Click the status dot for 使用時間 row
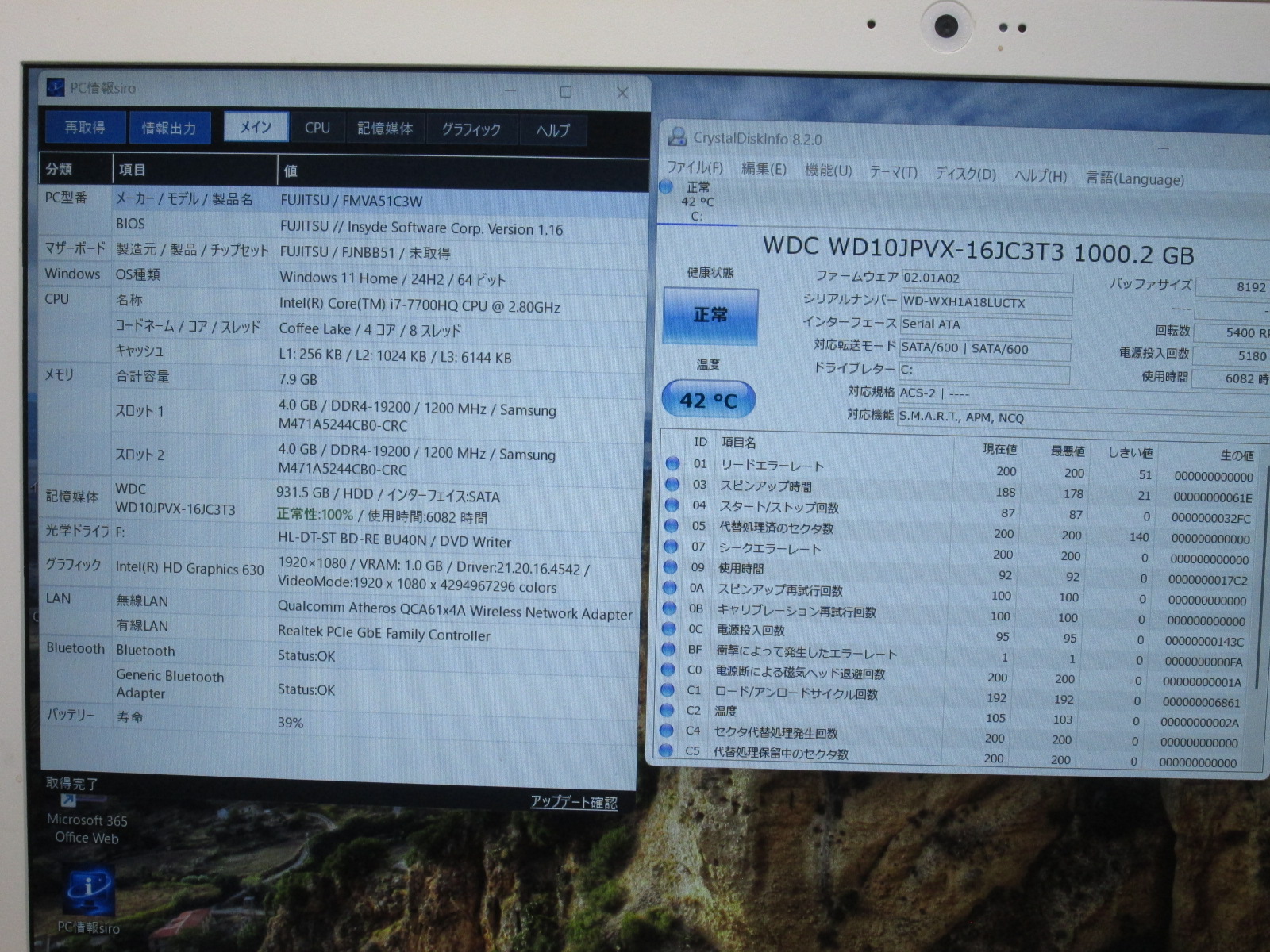This screenshot has width=1270, height=952. pyautogui.click(x=671, y=566)
